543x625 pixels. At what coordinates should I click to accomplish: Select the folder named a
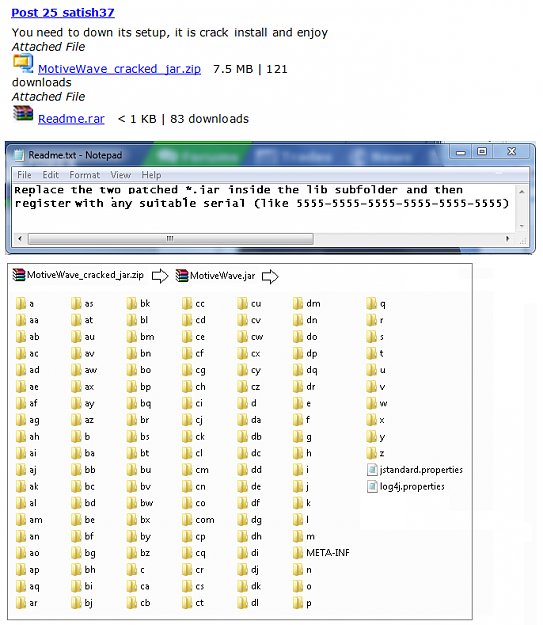pos(25,304)
